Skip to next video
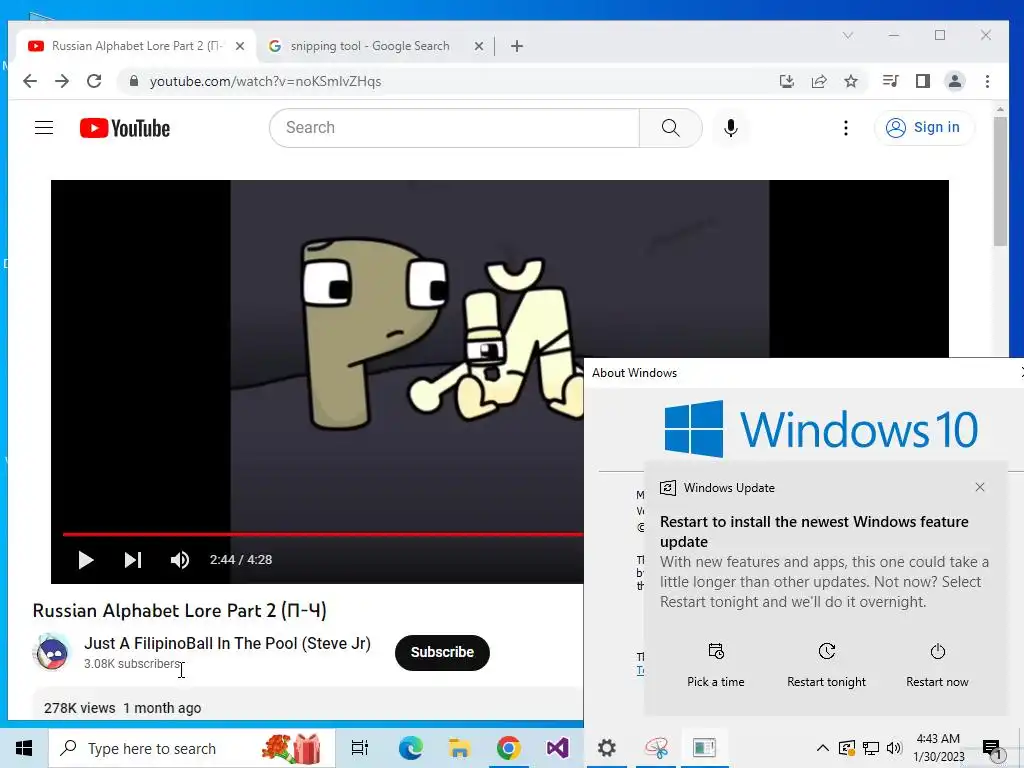1024x768 pixels. click(x=133, y=560)
